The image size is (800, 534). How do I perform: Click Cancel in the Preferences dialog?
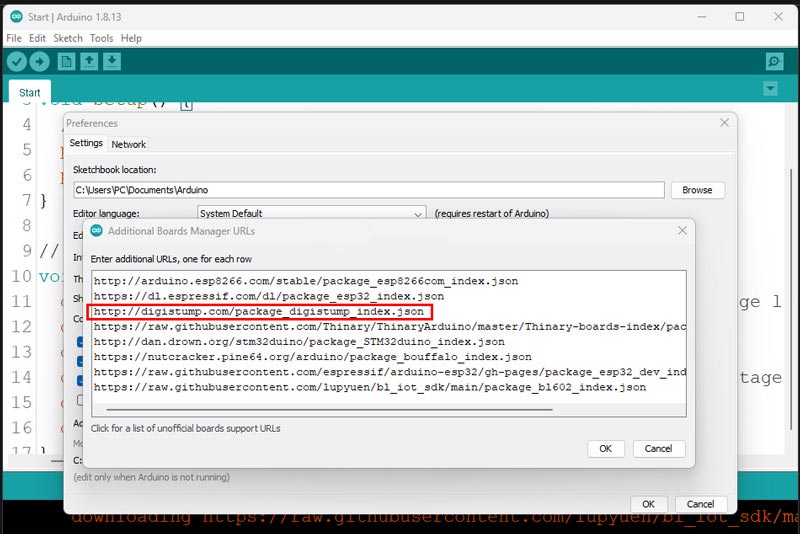[x=701, y=504]
